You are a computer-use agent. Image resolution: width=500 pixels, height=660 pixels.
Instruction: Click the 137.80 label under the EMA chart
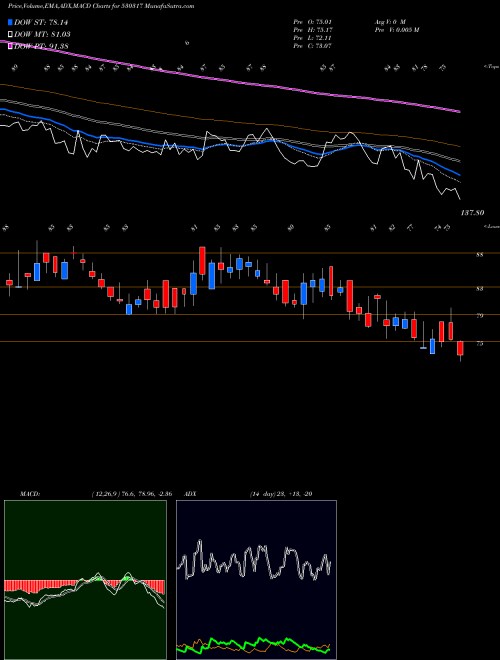pyautogui.click(x=472, y=213)
